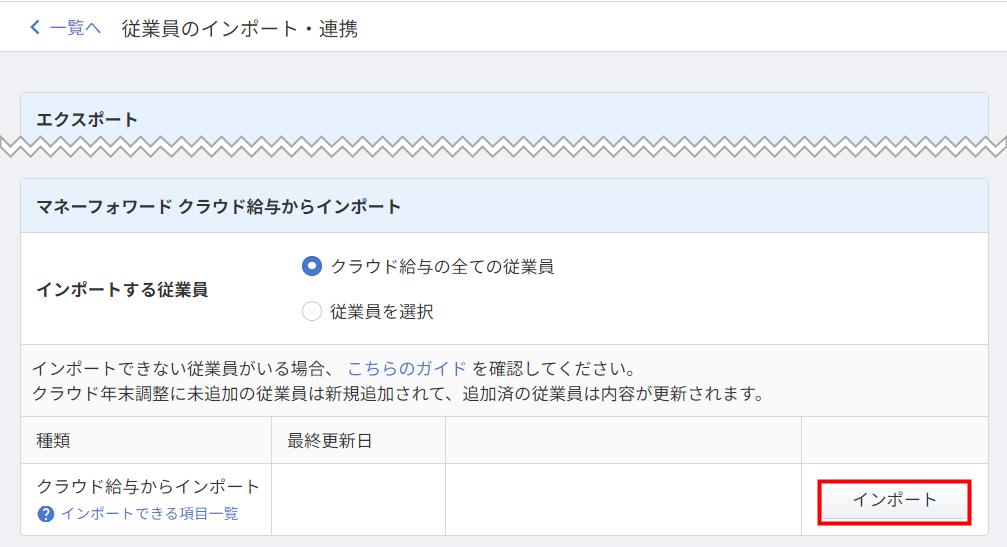Screen dimensions: 1007x547
Task: Click the マネーフォワード クラウド給与からインポート section header
Action: pos(219,207)
